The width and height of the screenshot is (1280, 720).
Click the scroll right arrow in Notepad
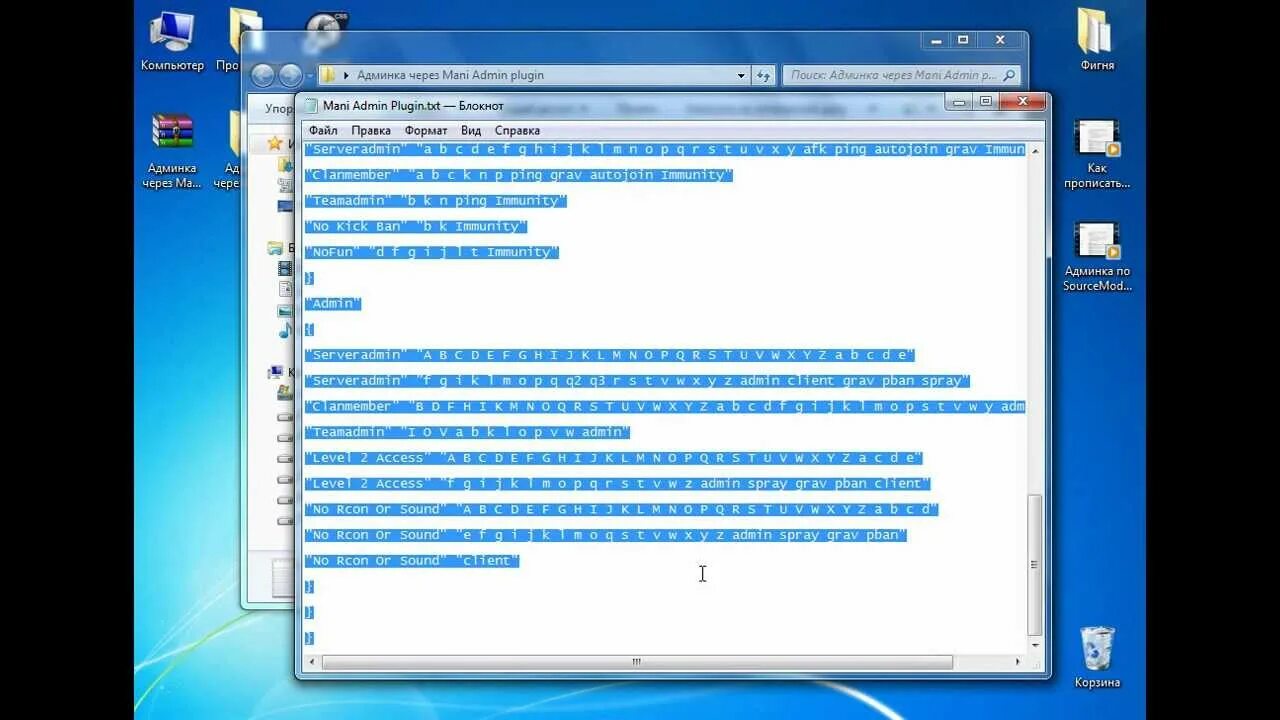(x=1018, y=662)
